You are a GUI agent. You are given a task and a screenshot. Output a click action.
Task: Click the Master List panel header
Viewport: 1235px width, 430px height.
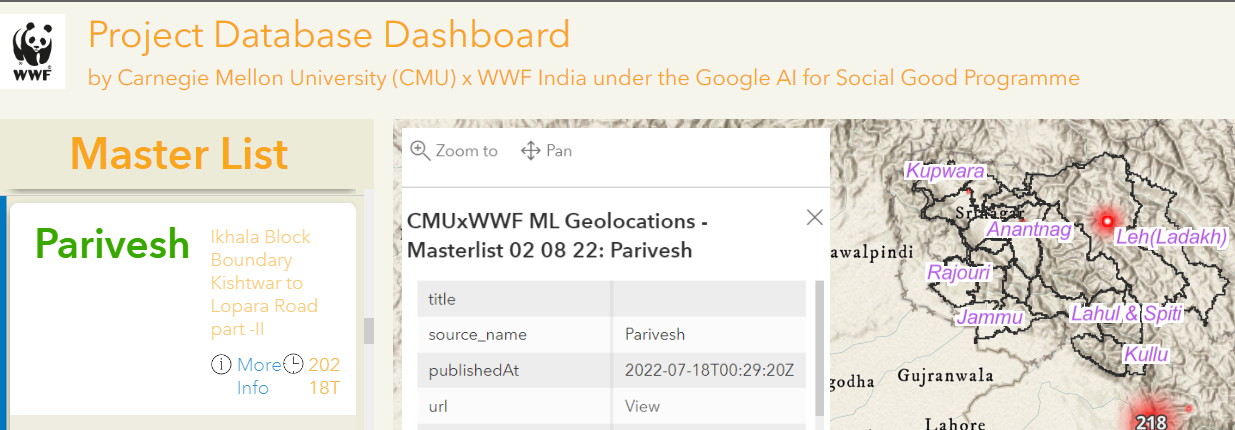click(x=179, y=154)
